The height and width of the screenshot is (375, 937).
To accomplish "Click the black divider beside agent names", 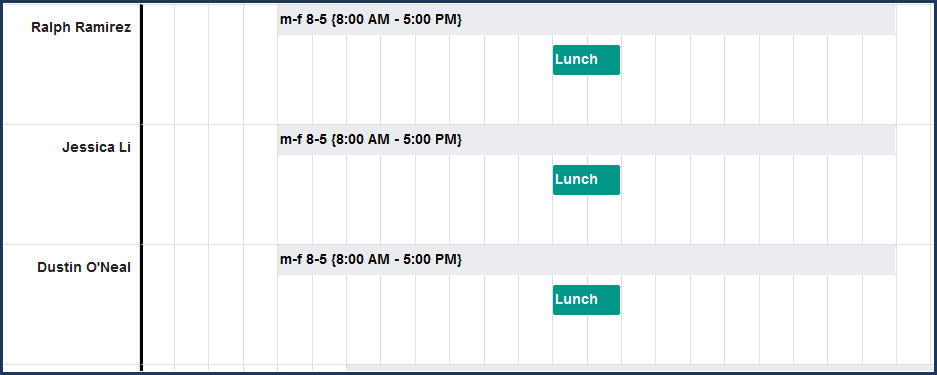I will [142, 188].
